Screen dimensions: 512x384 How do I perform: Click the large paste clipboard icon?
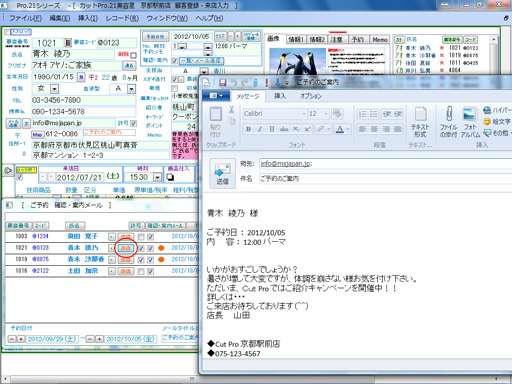[x=216, y=114]
